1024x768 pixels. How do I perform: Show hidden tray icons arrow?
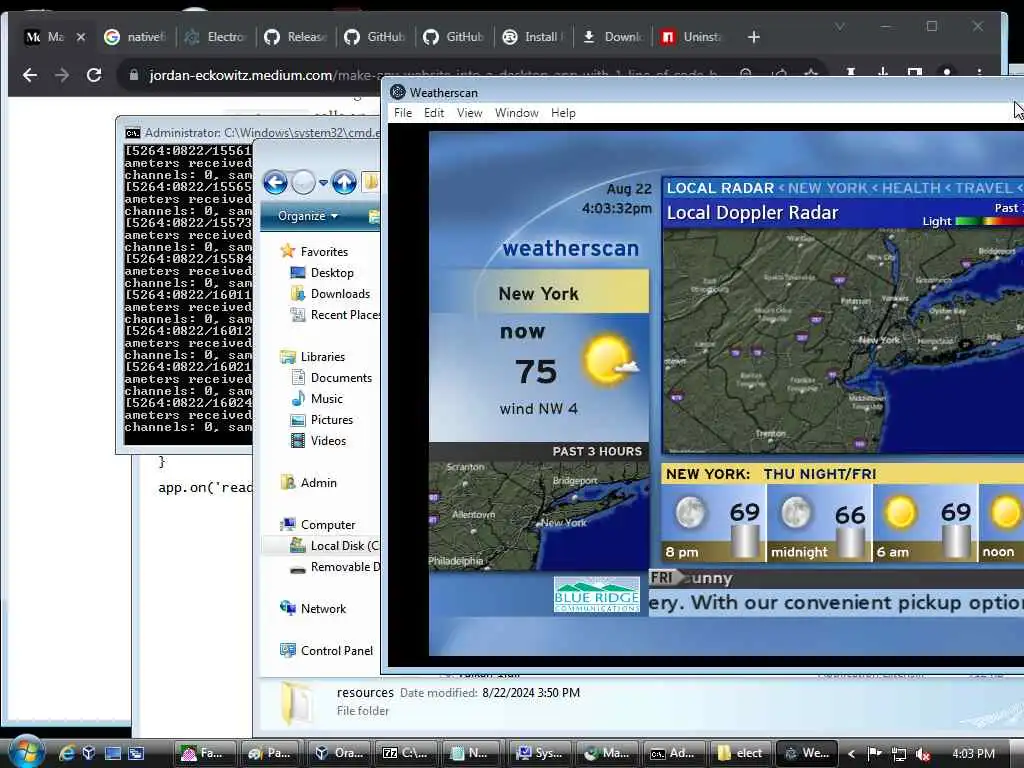(852, 754)
